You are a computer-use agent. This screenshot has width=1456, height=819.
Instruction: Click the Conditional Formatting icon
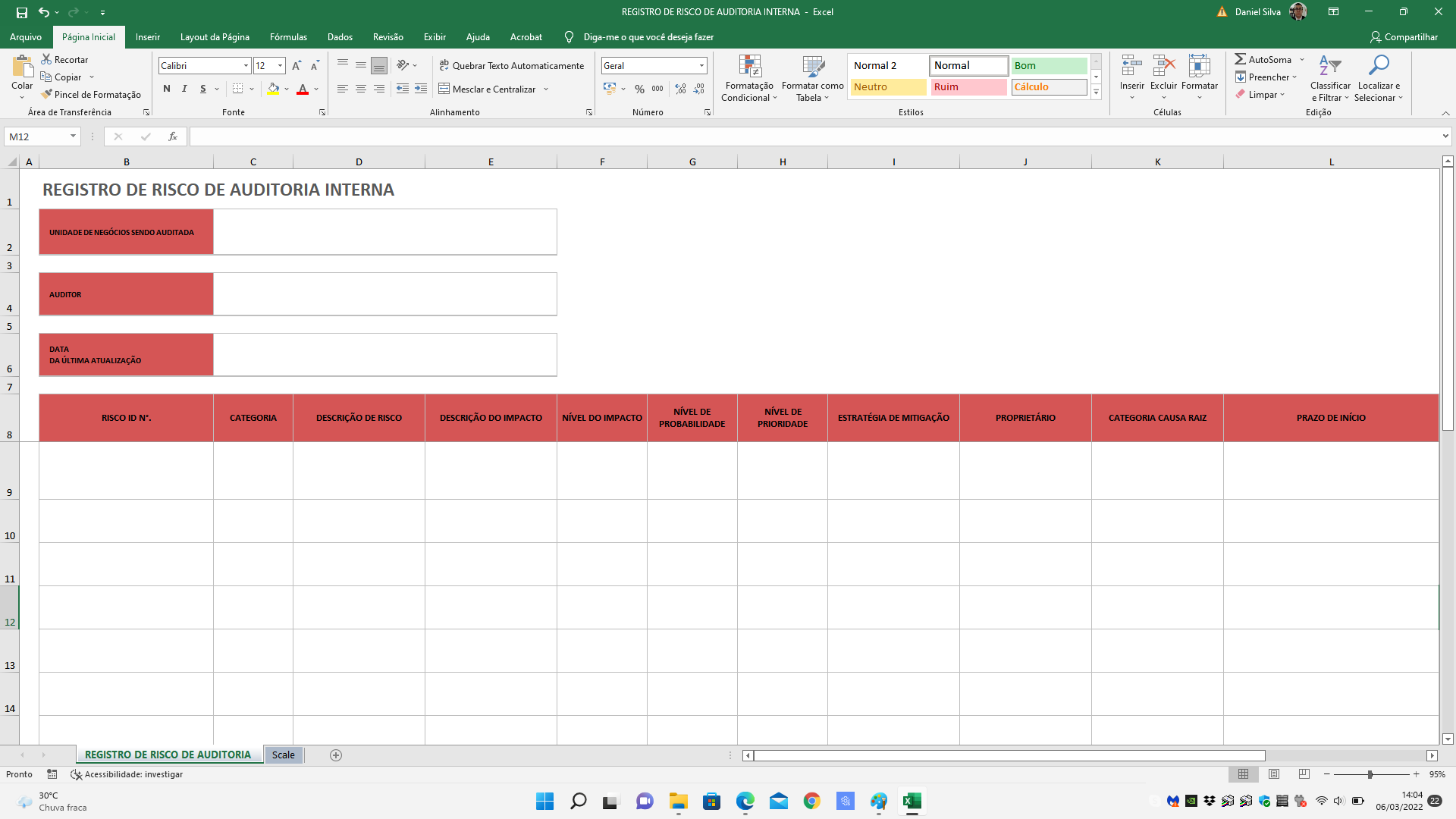pyautogui.click(x=749, y=67)
